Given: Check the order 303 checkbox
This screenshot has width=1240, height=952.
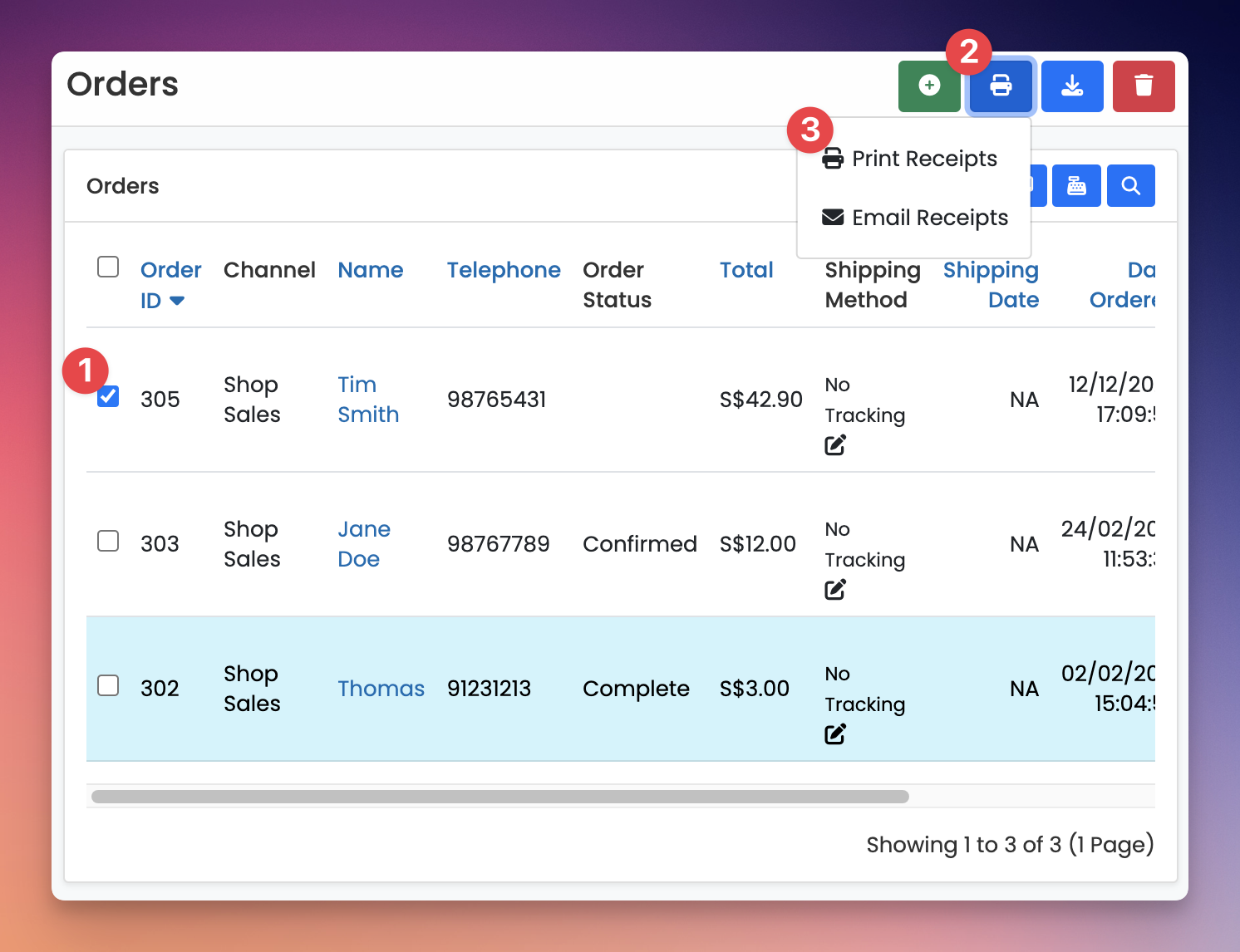Looking at the screenshot, I should [108, 541].
